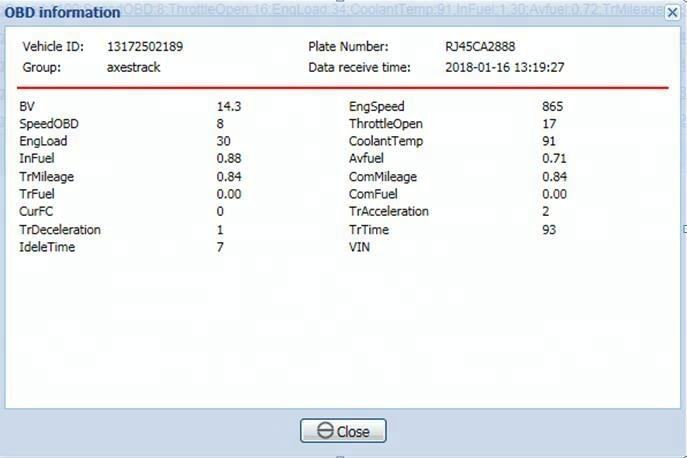Viewport: 687px width, 458px height.
Task: Click the group name axestrack
Action: (134, 67)
